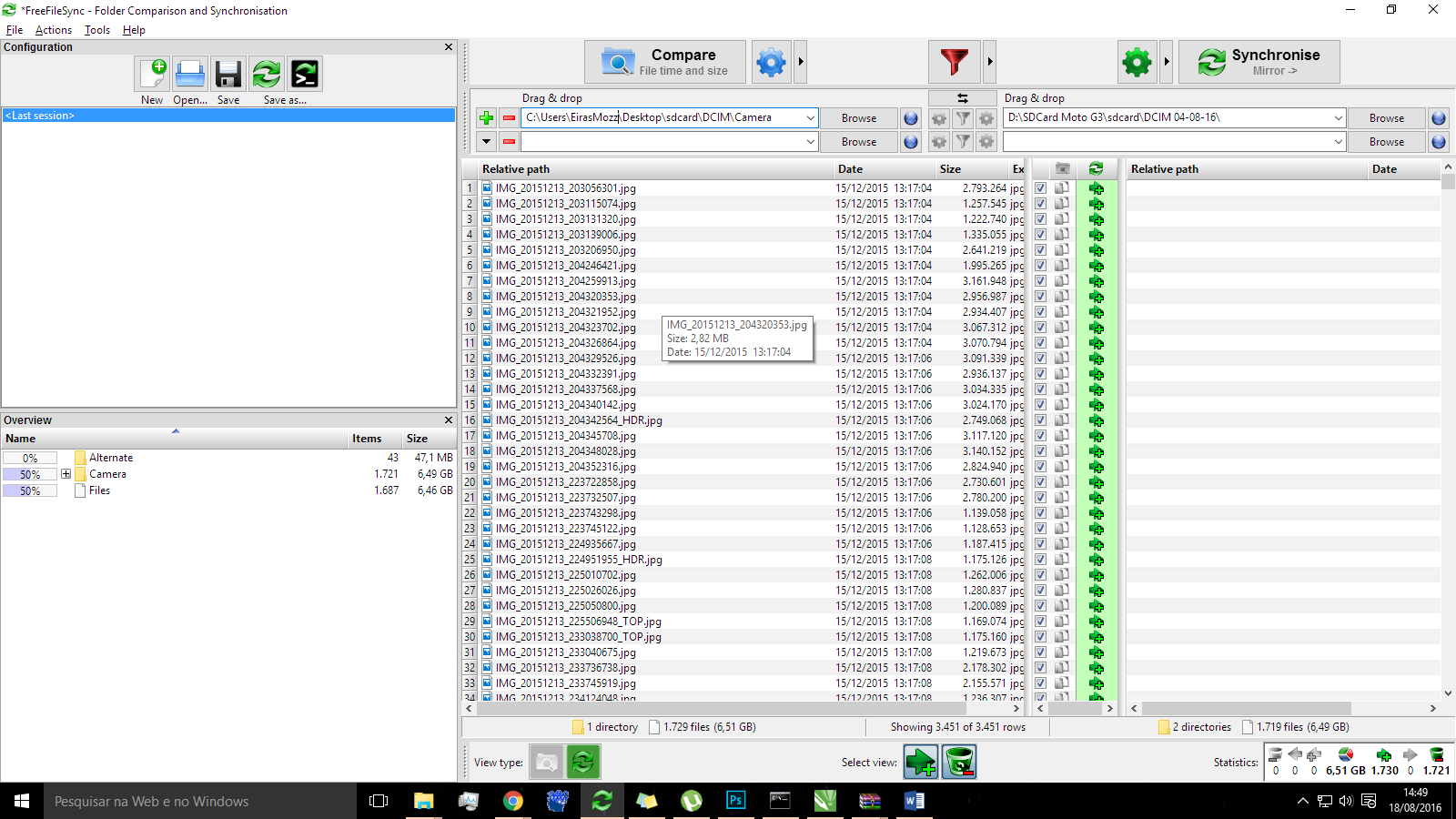This screenshot has height=819, width=1456.
Task: Toggle showing files to be deleted on right
Action: pos(960,763)
